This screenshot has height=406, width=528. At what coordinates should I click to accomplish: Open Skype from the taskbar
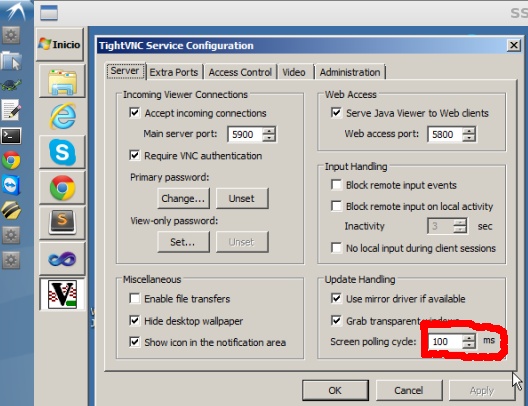(x=62, y=152)
